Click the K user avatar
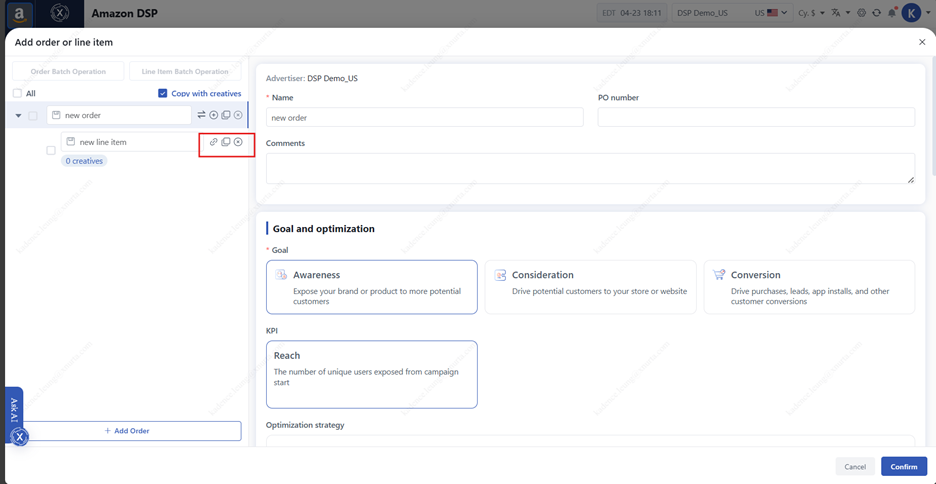 click(911, 13)
